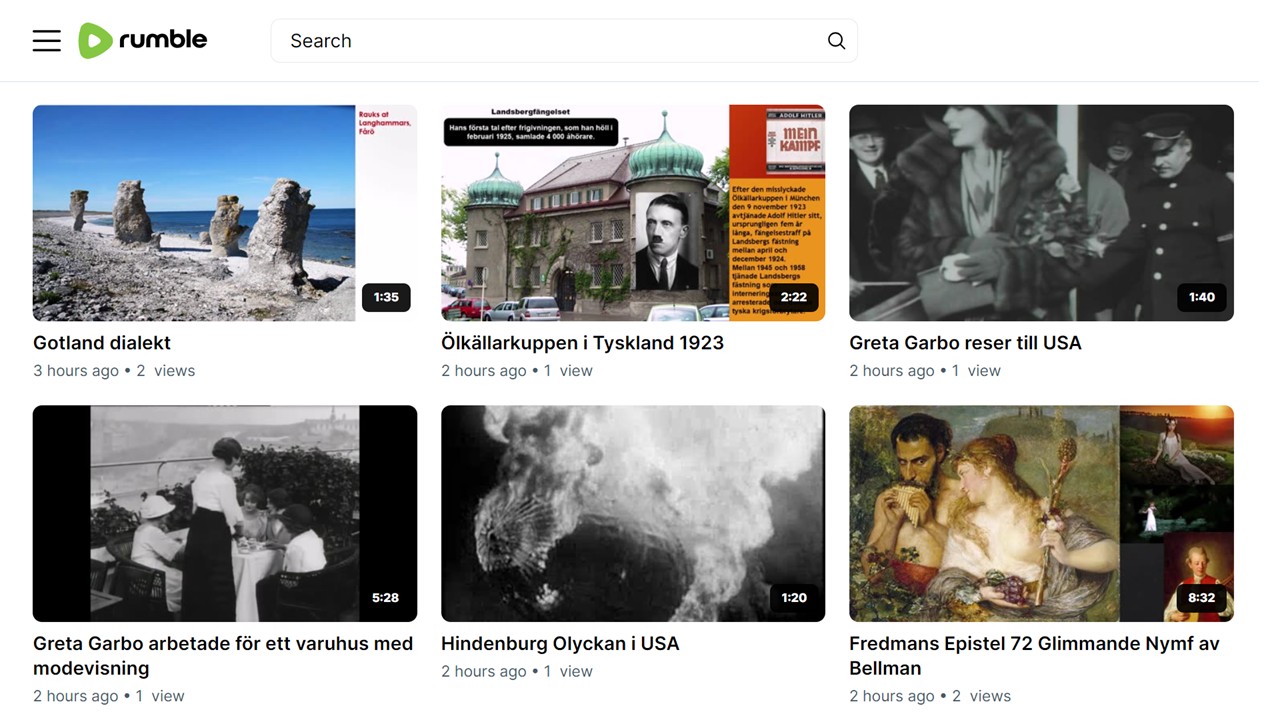1280x720 pixels.
Task: Open the Gotland dialekt video thumbnail
Action: [x=224, y=212]
